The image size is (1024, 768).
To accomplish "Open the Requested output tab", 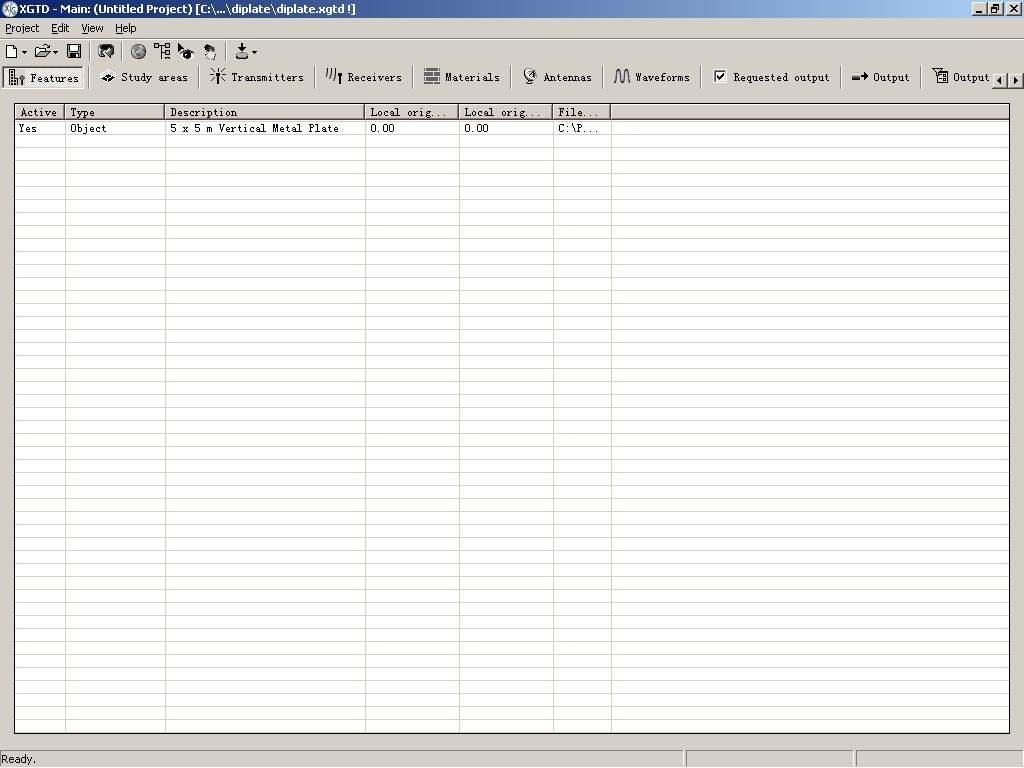I will pyautogui.click(x=771, y=77).
